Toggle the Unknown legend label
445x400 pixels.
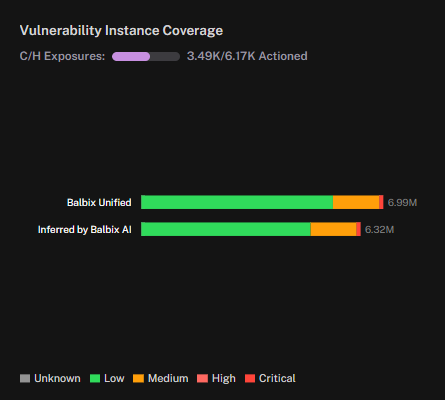pyautogui.click(x=57, y=378)
